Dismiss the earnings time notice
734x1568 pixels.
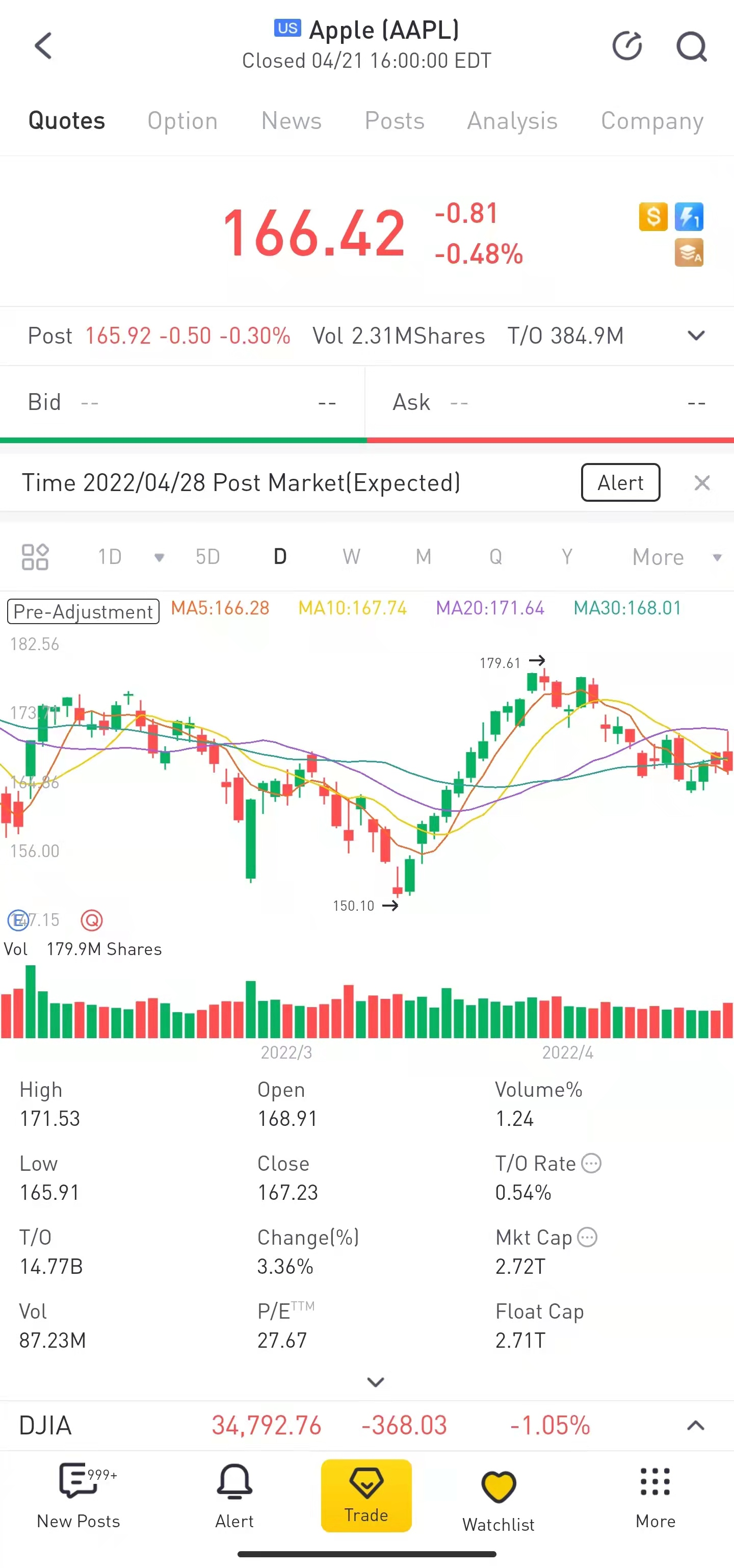[x=702, y=483]
